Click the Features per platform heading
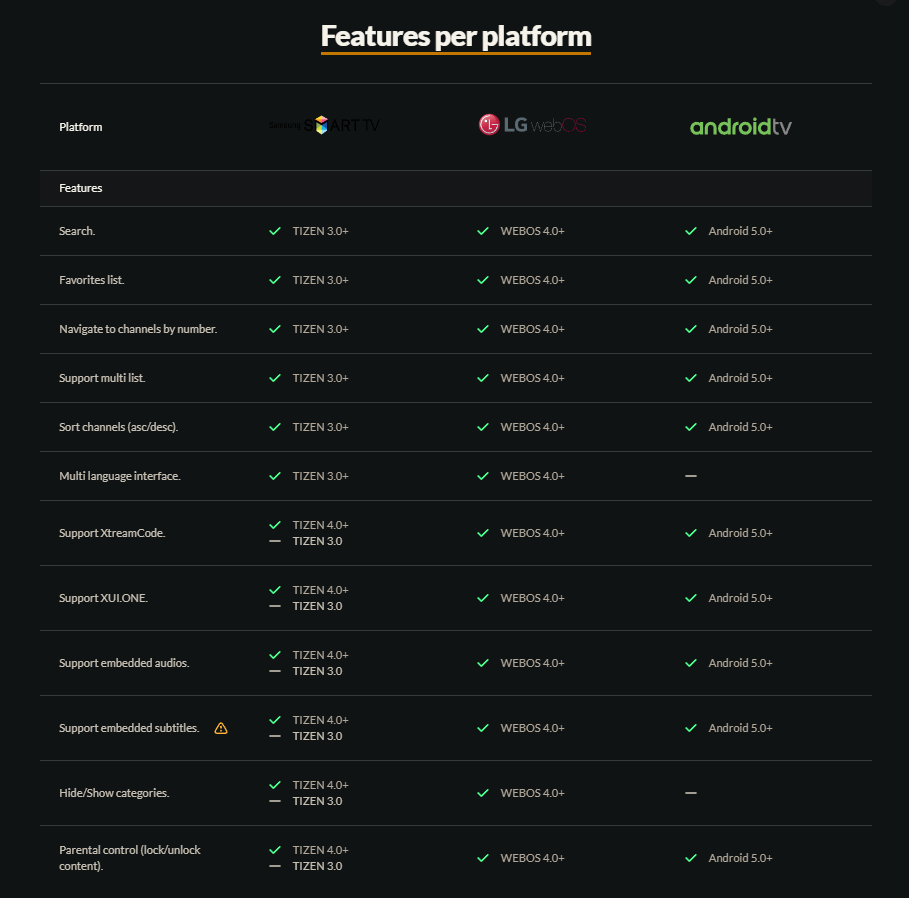Viewport: 909px width, 898px height. click(456, 37)
